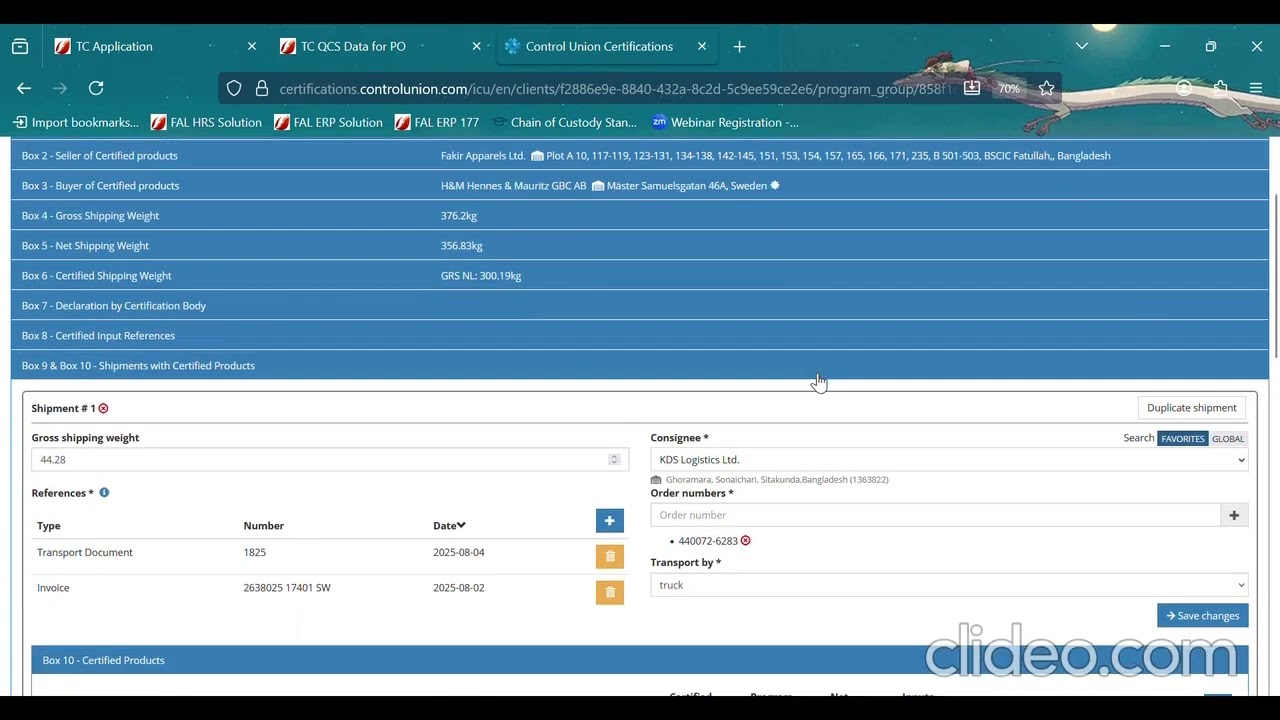Bookmark this page with the star
Image resolution: width=1280 pixels, height=720 pixels.
click(x=1046, y=88)
